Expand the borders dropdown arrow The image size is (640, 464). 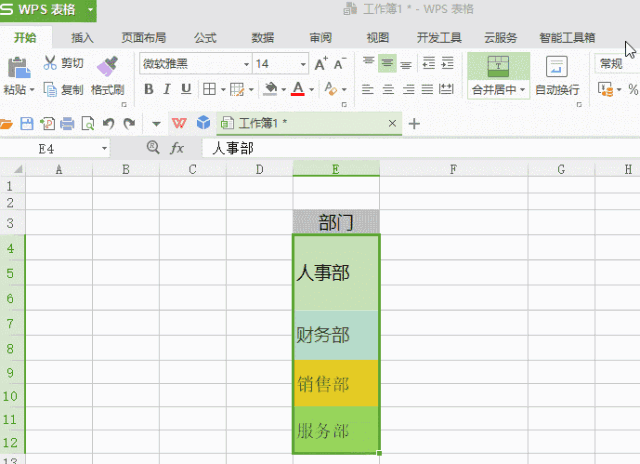pyautogui.click(x=223, y=89)
